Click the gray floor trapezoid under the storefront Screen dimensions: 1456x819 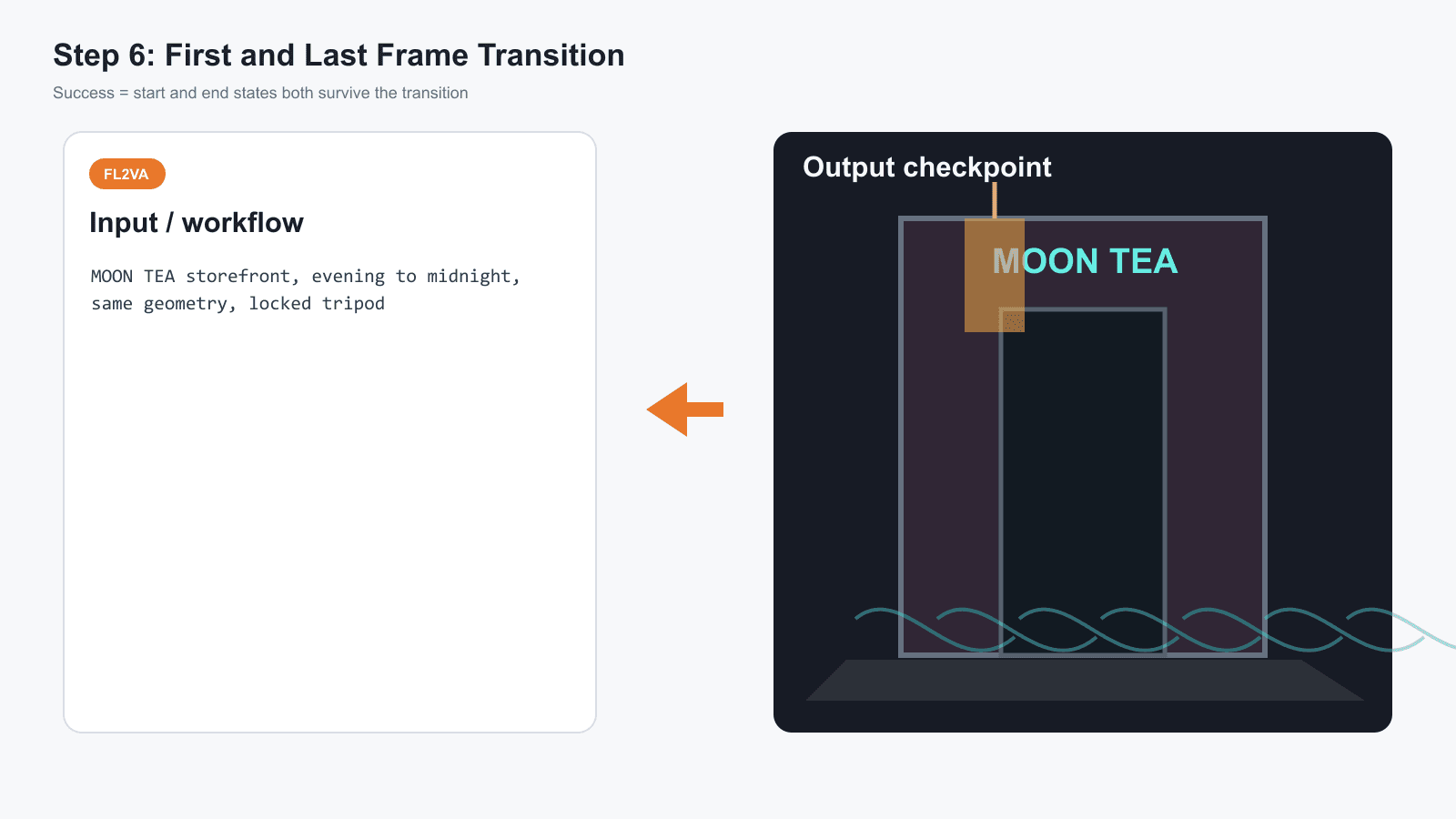(1085, 680)
